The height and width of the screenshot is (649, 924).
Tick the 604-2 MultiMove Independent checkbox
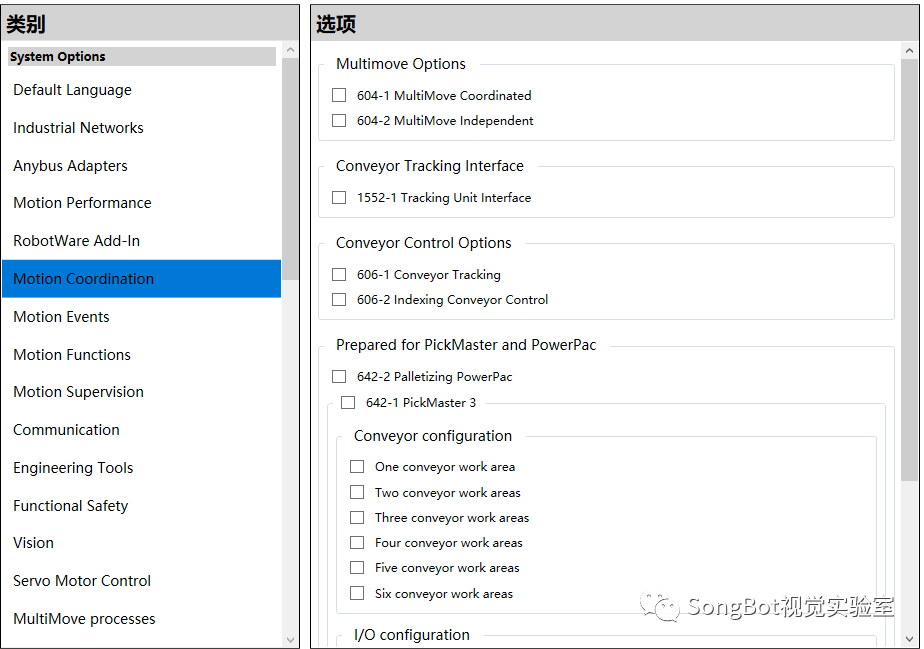(x=339, y=120)
